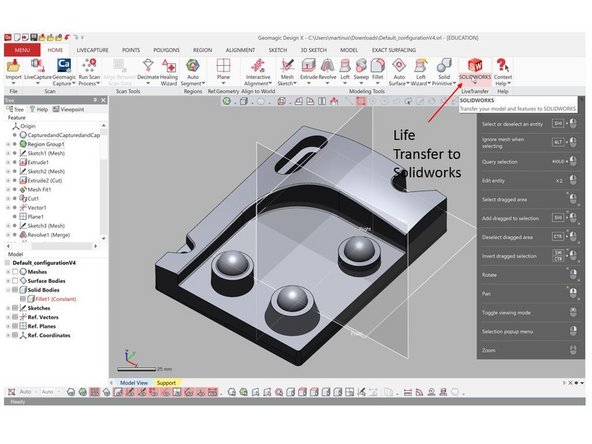The image size is (592, 444).
Task: Expand the Meshes model node
Action: click(8, 271)
